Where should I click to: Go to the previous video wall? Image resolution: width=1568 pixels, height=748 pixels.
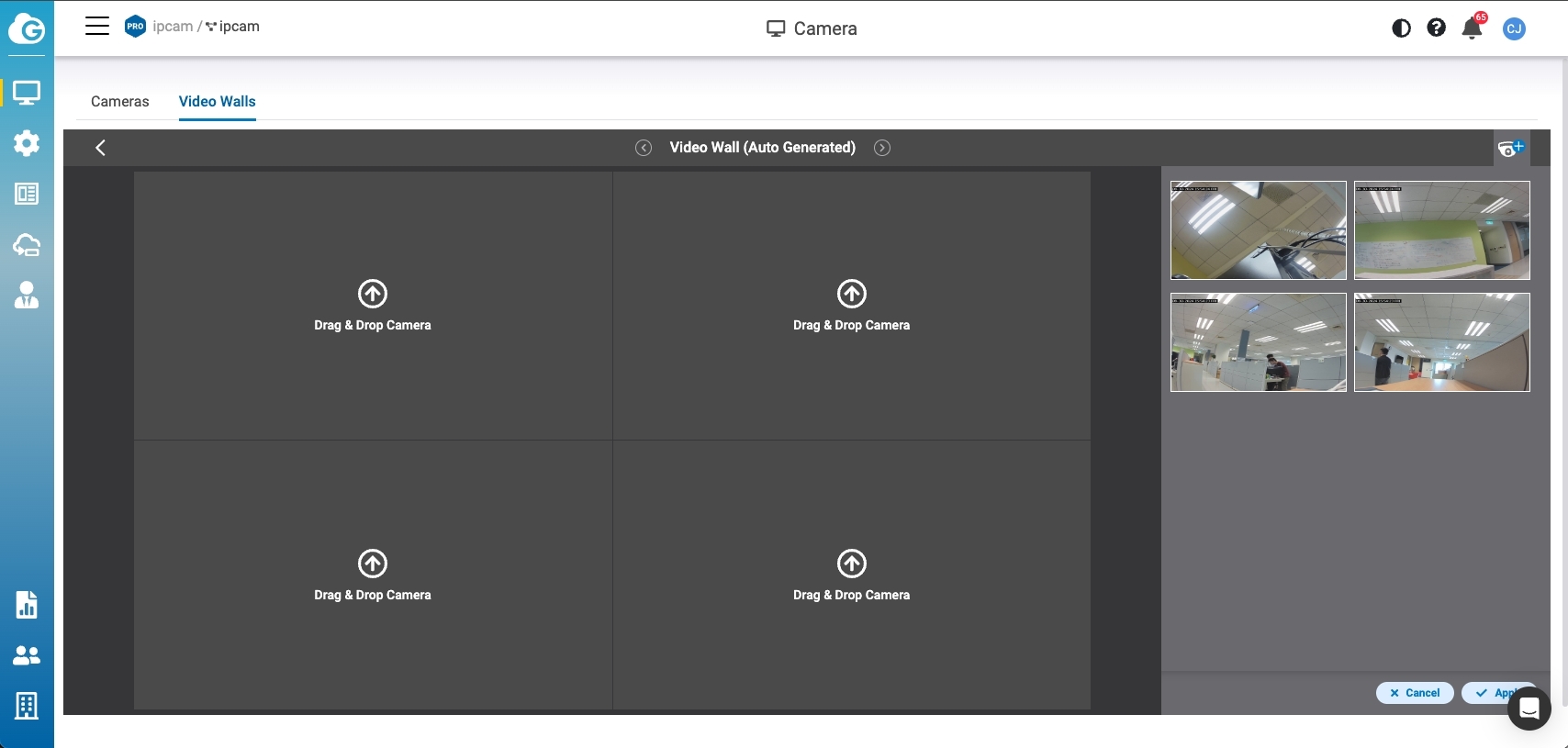pos(644,148)
